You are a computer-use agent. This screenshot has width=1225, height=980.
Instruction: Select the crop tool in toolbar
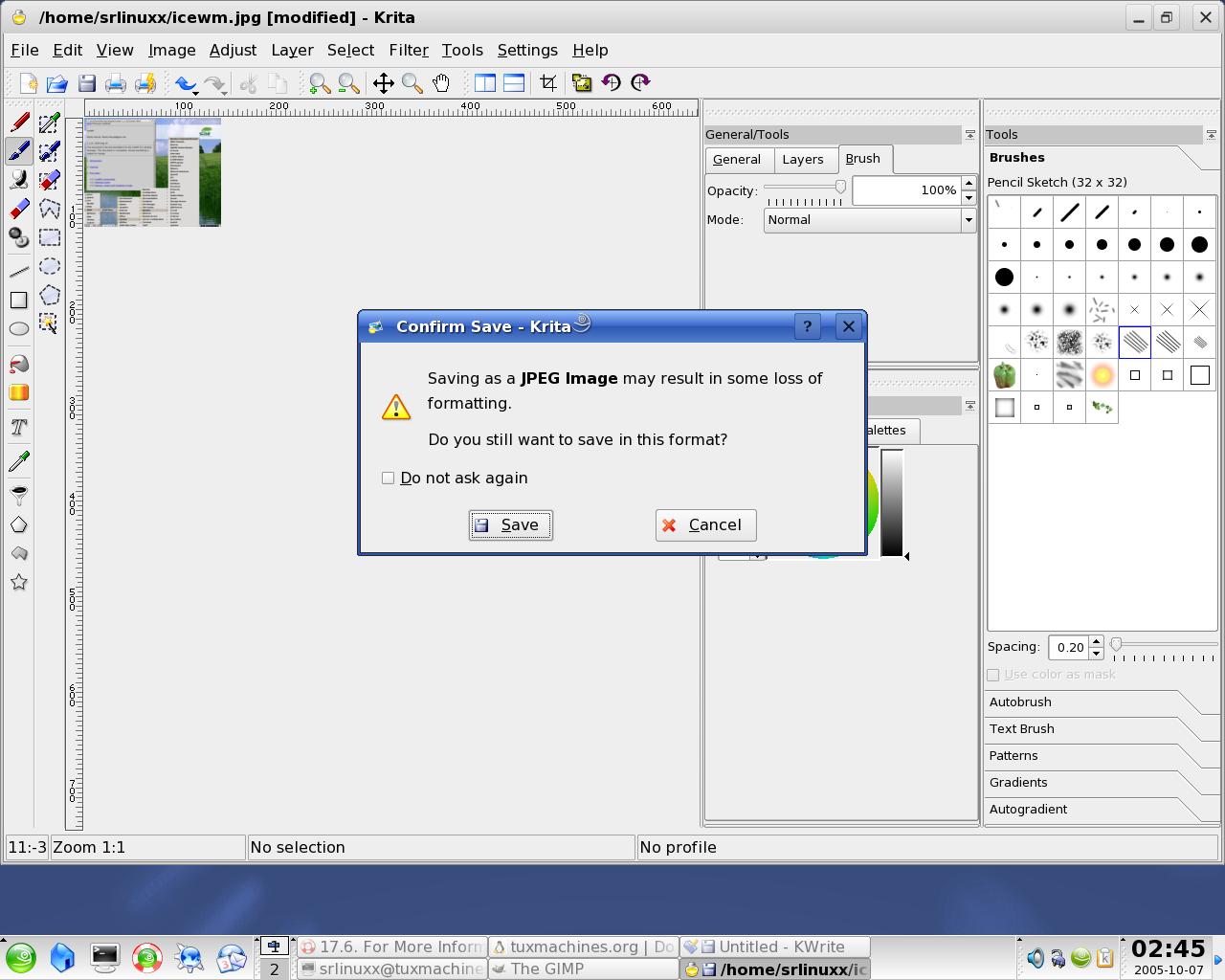pyautogui.click(x=548, y=83)
